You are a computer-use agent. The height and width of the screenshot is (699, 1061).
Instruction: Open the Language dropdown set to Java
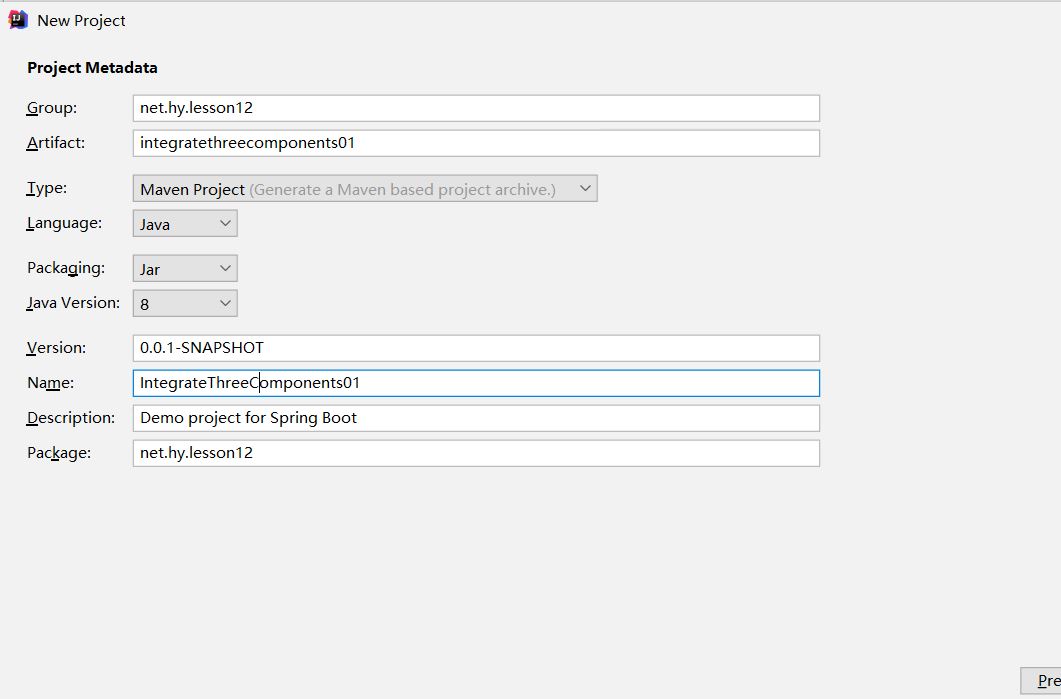[185, 223]
